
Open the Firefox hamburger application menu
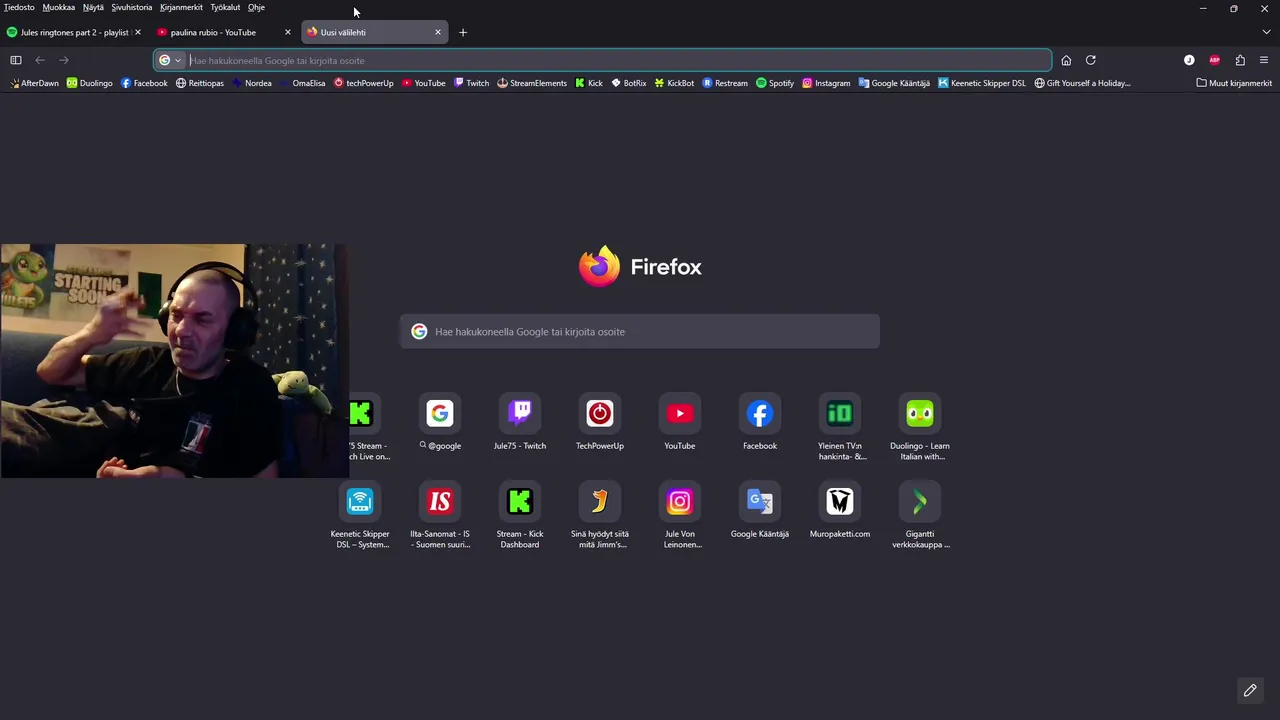(x=1264, y=60)
